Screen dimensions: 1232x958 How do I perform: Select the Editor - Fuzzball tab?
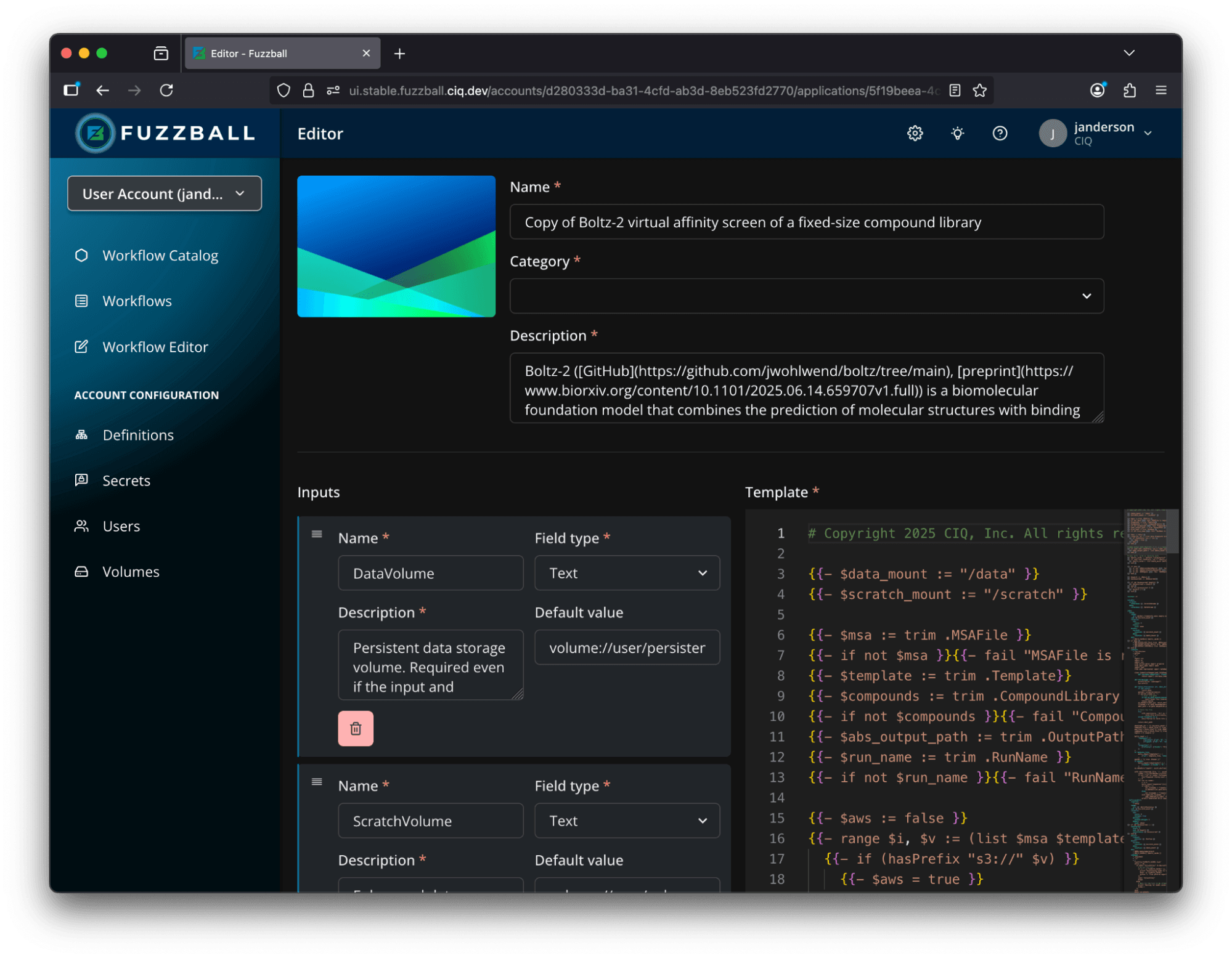(x=282, y=54)
